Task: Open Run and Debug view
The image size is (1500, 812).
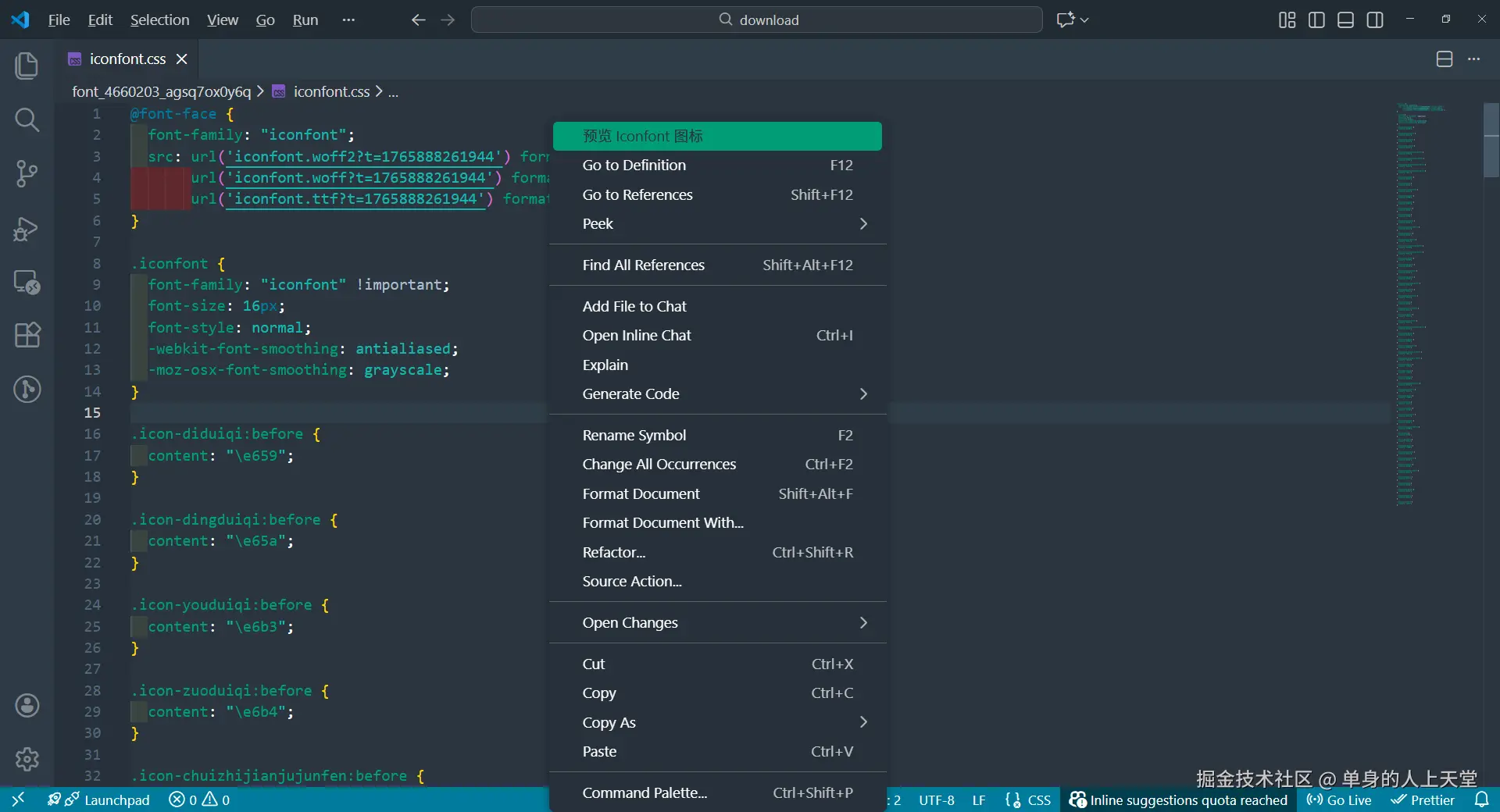Action: click(x=27, y=228)
